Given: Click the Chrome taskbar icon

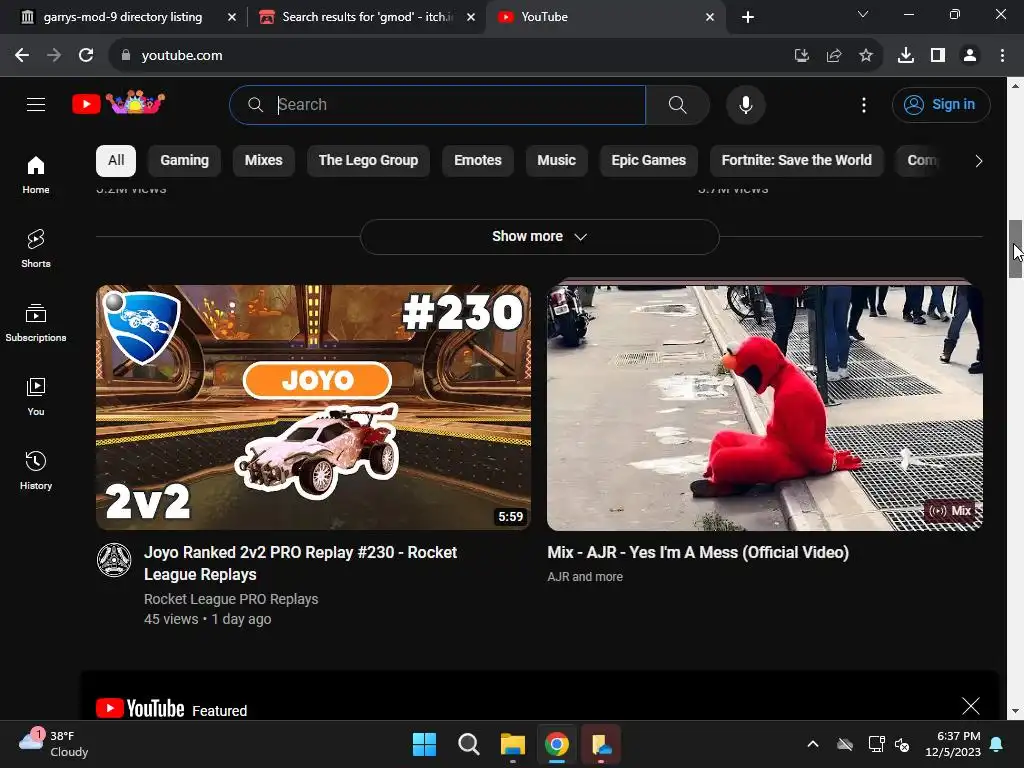Looking at the screenshot, I should [x=556, y=744].
